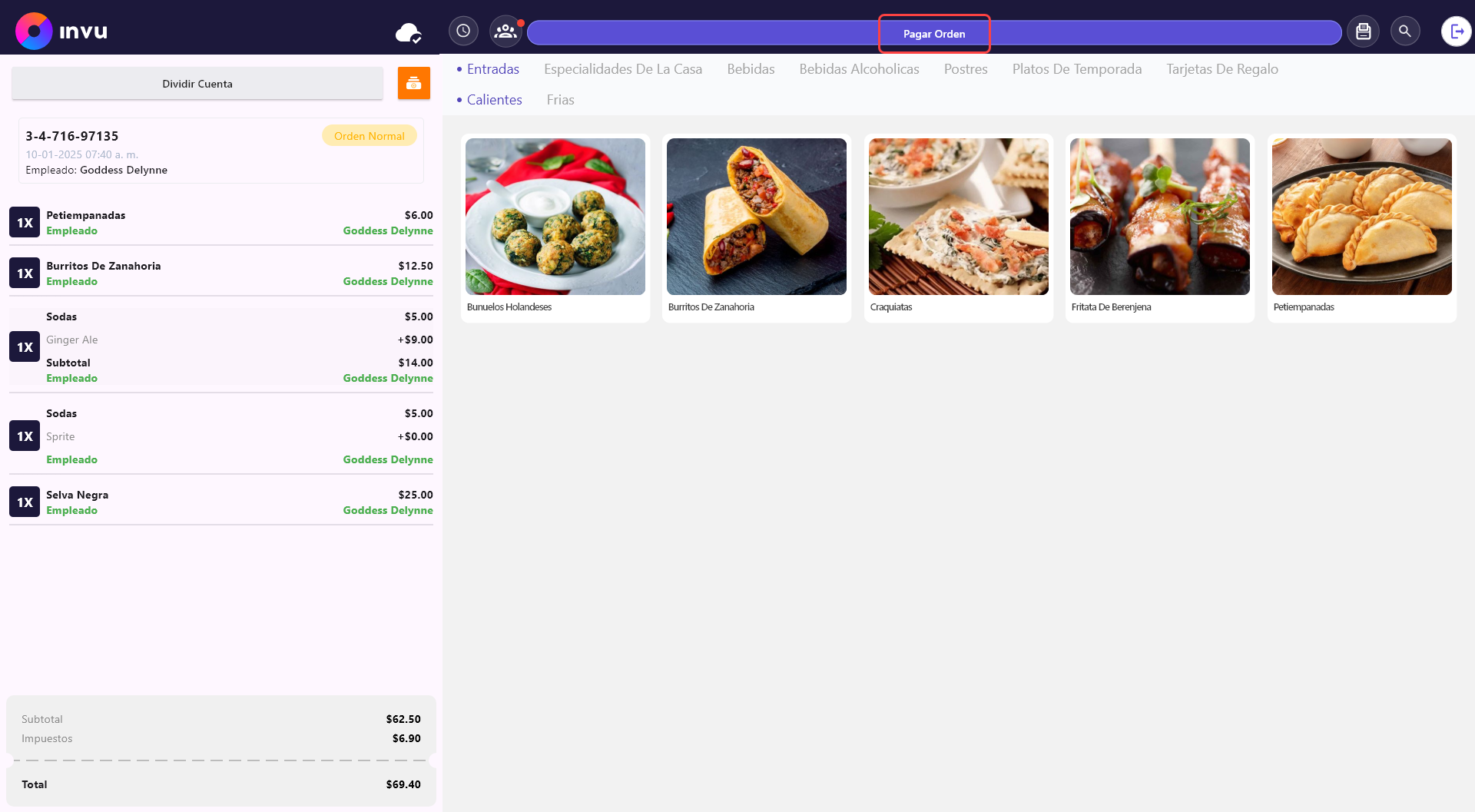This screenshot has width=1475, height=812.
Task: Switch to the Bebidas category
Action: pos(751,69)
